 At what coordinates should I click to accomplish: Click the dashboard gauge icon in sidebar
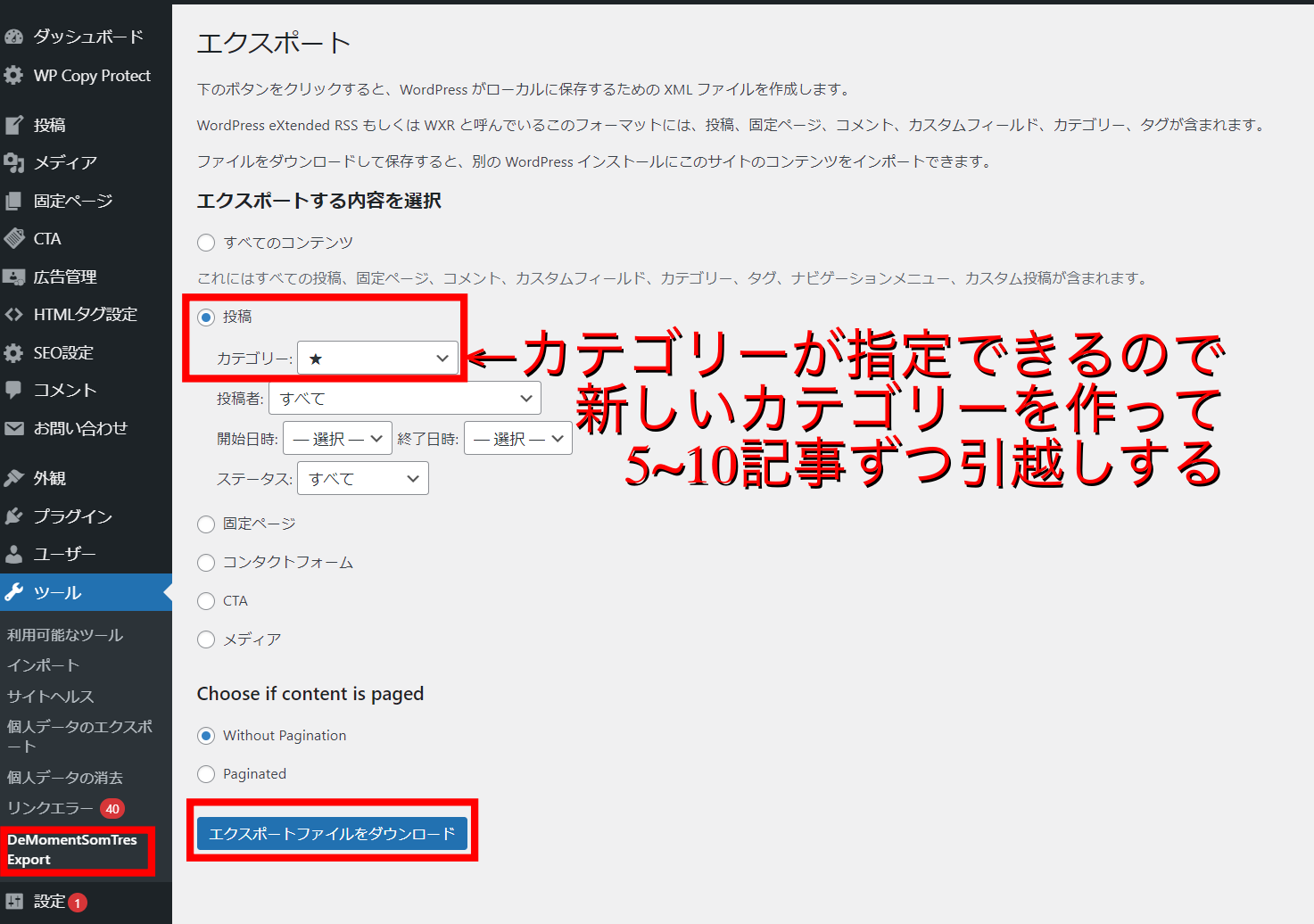pos(13,37)
